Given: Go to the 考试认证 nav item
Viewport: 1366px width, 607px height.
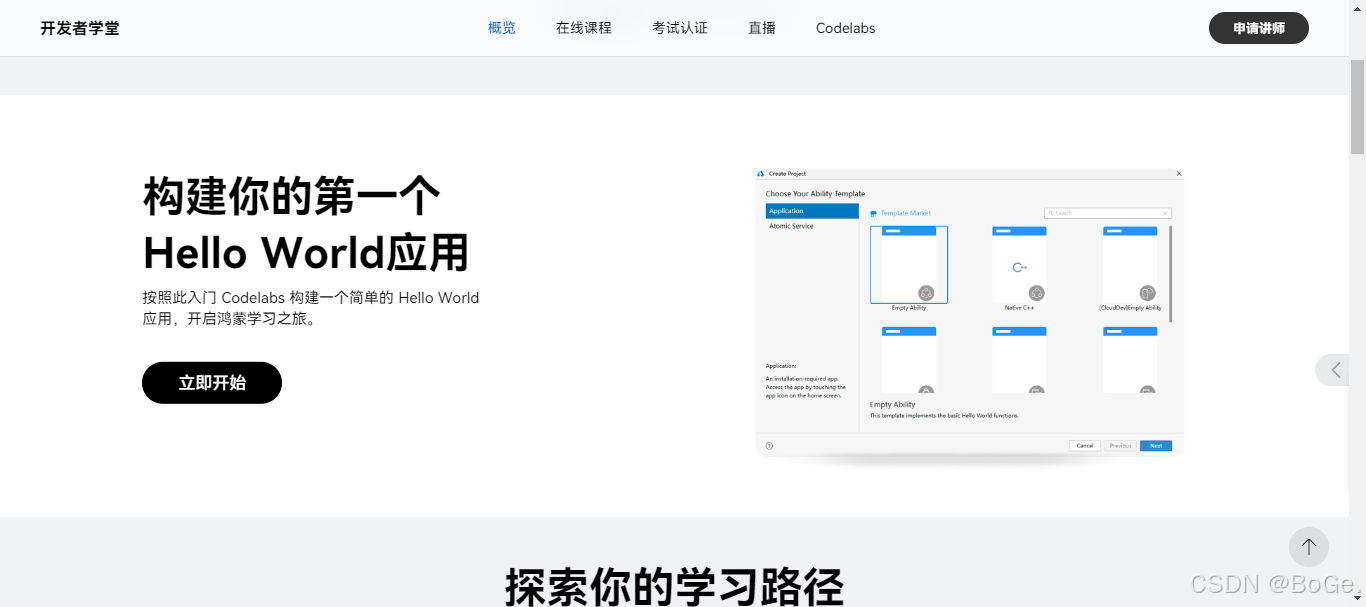Looking at the screenshot, I should click(680, 28).
